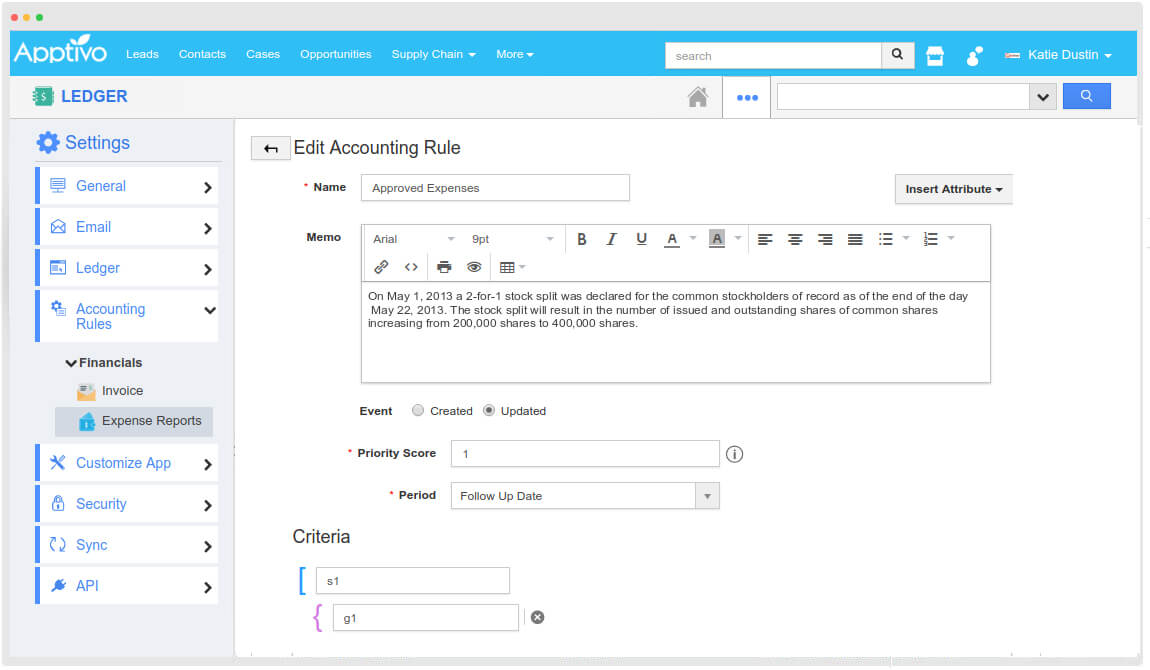Image resolution: width=1150 pixels, height=670 pixels.
Task: Click the print icon in the Memo toolbar
Action: pos(444,267)
